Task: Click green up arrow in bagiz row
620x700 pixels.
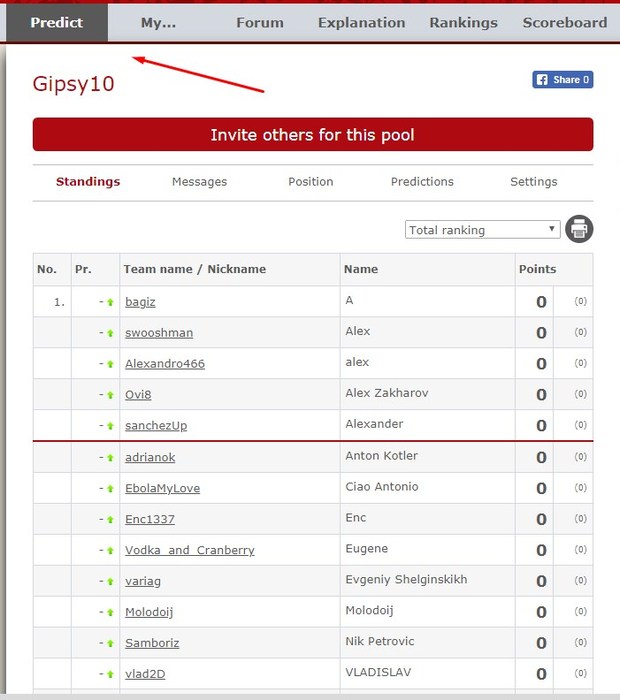Action: tap(110, 302)
